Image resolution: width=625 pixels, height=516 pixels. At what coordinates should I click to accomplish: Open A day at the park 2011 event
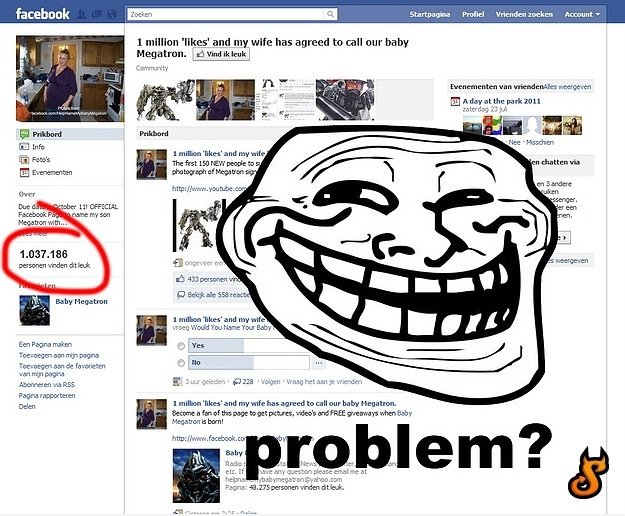tap(501, 101)
